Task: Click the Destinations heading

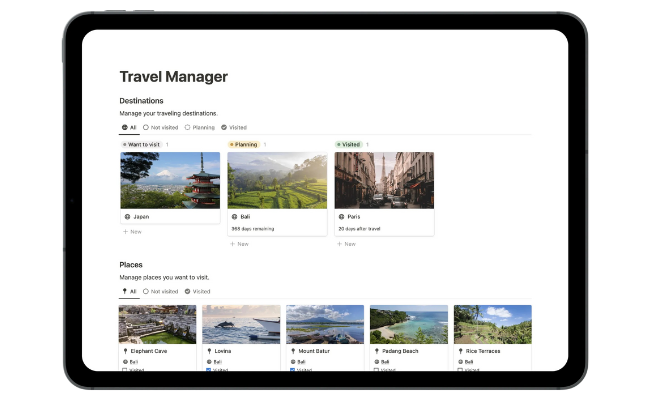Action: pos(141,101)
